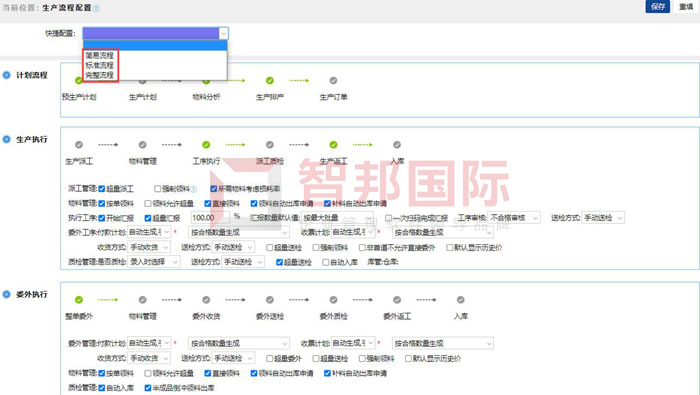The width and height of the screenshot is (700, 395).
Task: Enable 一次扫码完成汇报 checkbox
Action: (x=388, y=218)
